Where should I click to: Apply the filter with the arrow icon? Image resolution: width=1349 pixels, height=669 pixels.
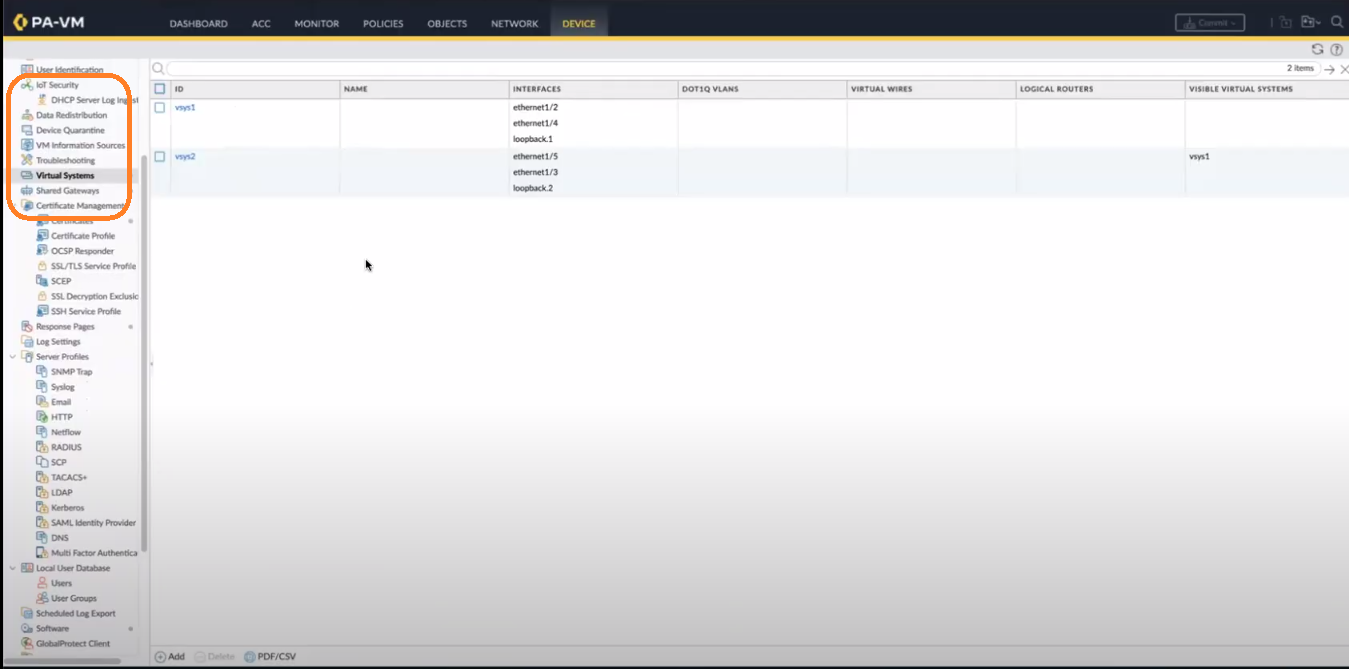(1329, 69)
